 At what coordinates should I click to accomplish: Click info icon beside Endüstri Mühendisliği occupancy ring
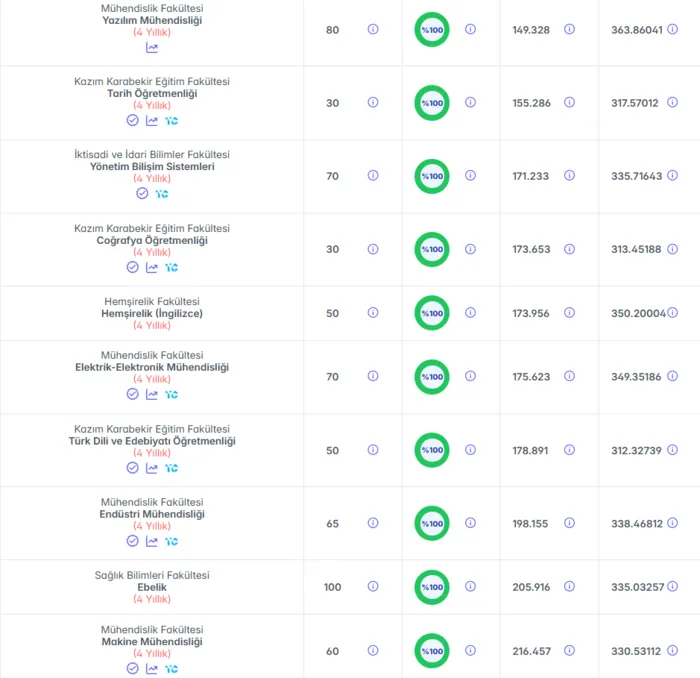pos(470,523)
